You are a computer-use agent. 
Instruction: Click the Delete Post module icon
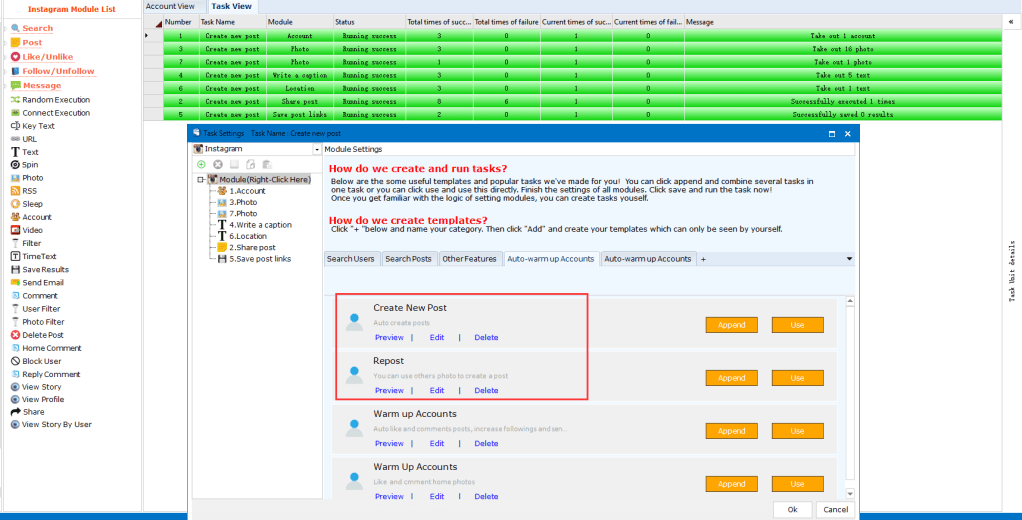[15, 335]
